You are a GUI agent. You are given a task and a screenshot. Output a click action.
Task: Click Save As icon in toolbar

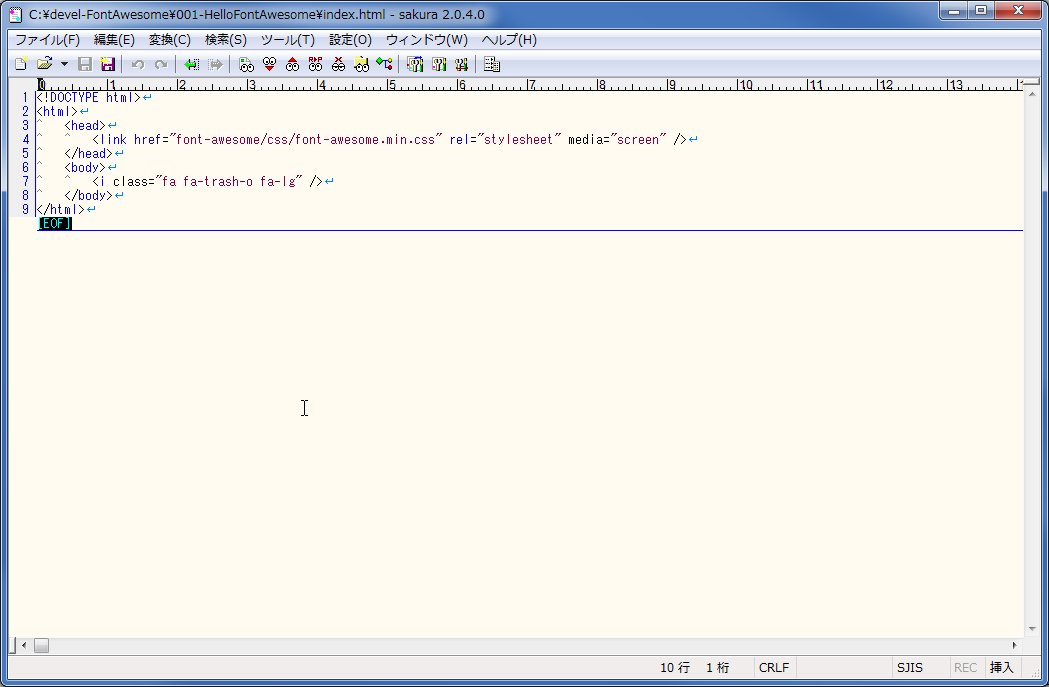108,64
